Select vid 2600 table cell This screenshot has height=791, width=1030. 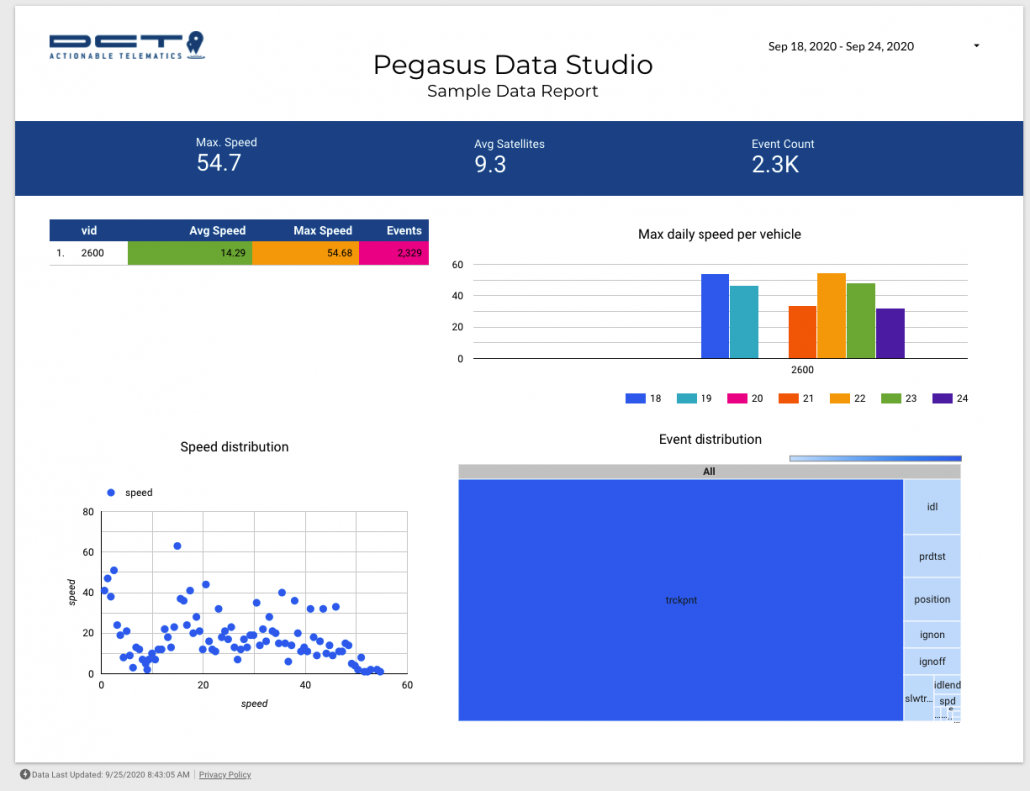click(92, 253)
